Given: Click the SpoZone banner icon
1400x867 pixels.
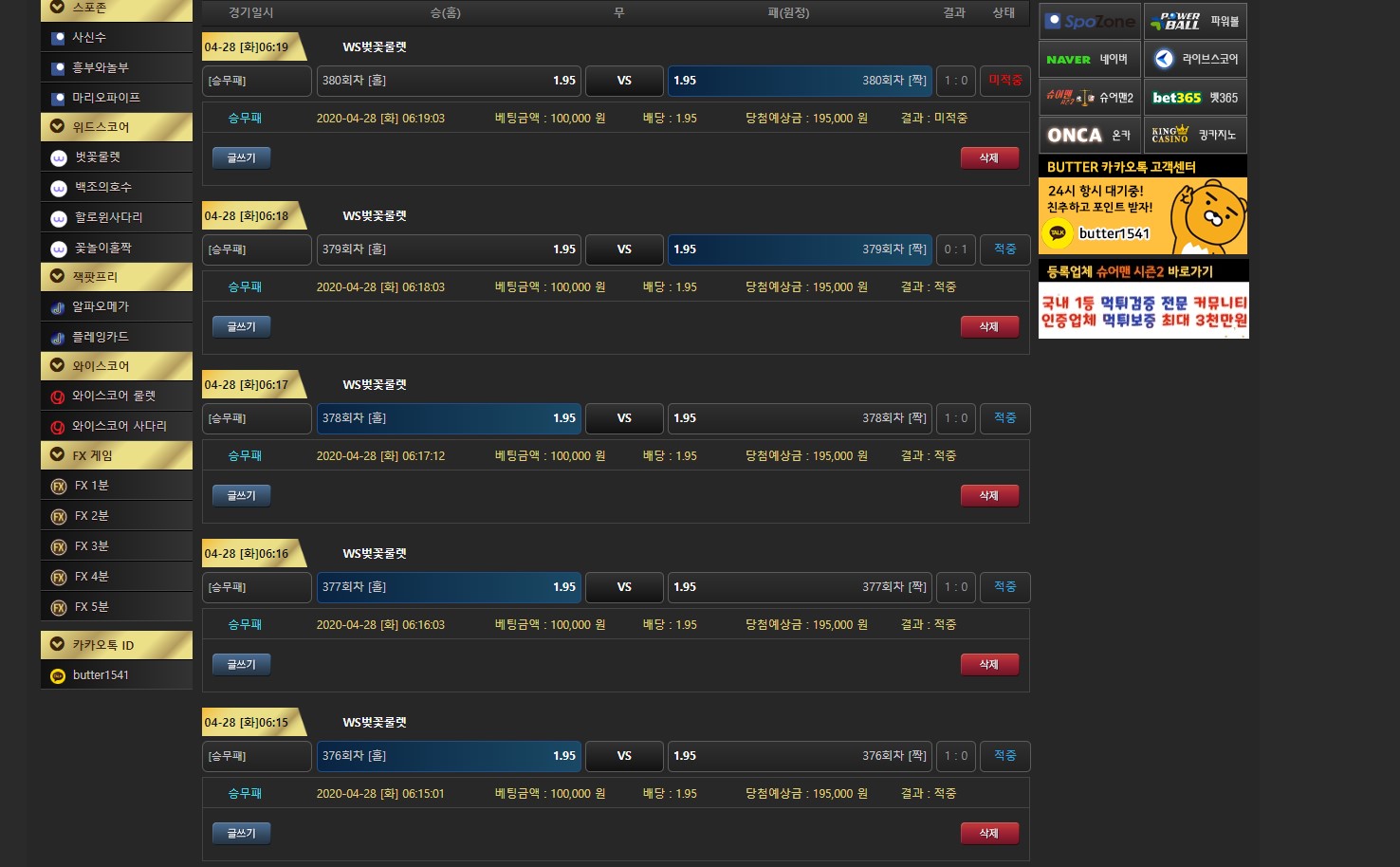Looking at the screenshot, I should pyautogui.click(x=1089, y=21).
